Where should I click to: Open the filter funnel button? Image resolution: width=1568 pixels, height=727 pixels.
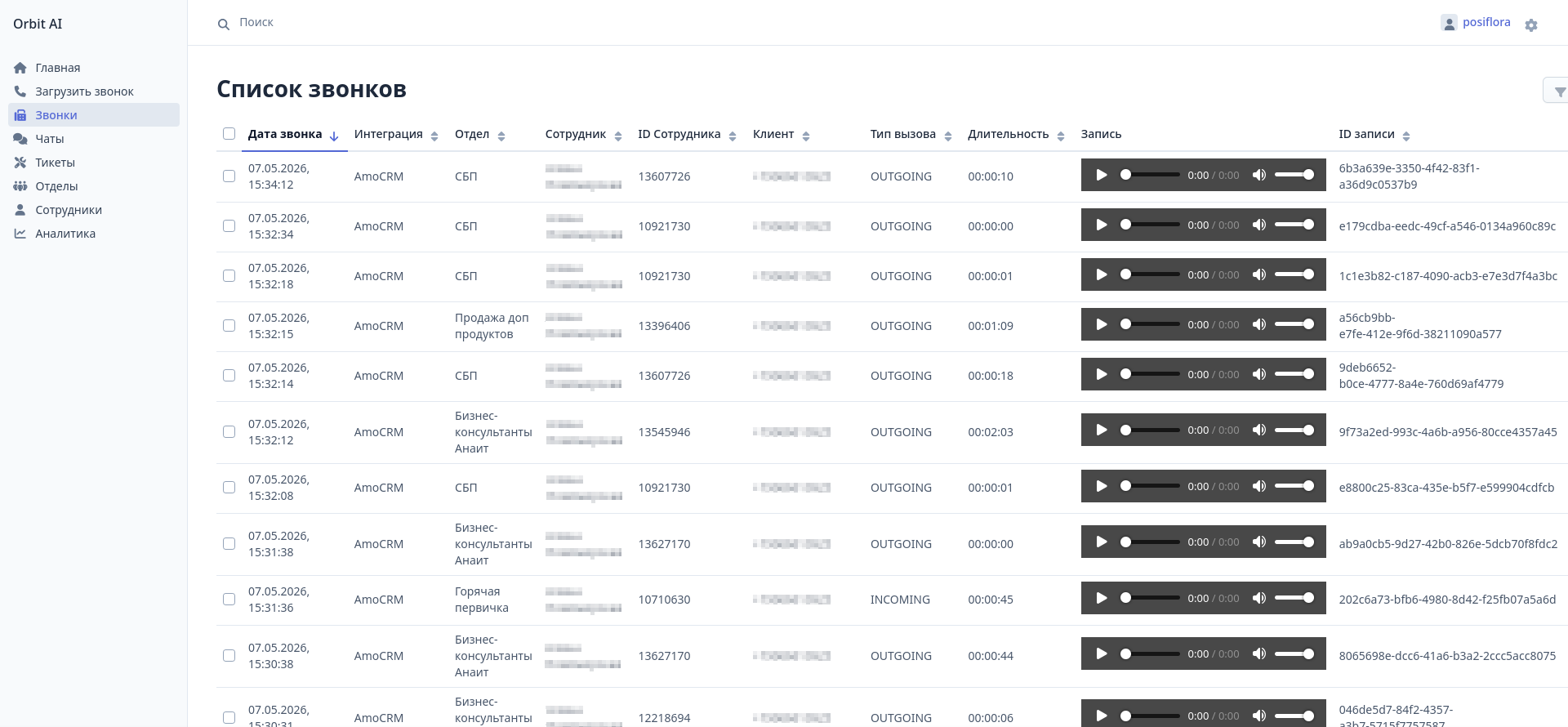pyautogui.click(x=1559, y=91)
